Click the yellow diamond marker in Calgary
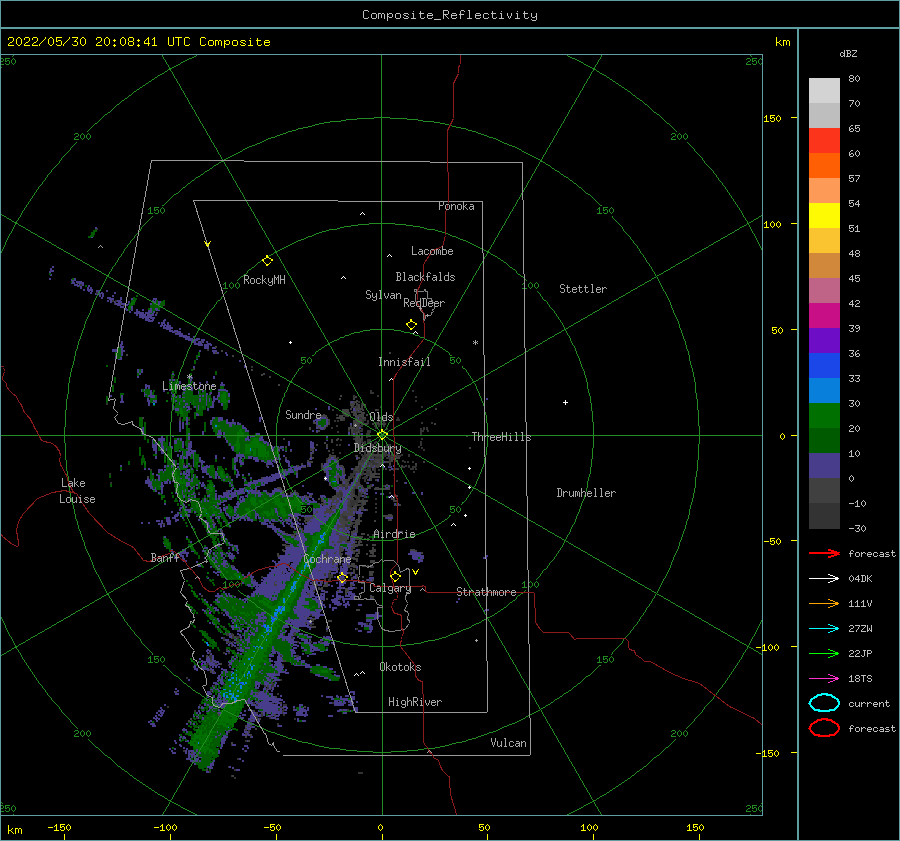 coord(395,576)
